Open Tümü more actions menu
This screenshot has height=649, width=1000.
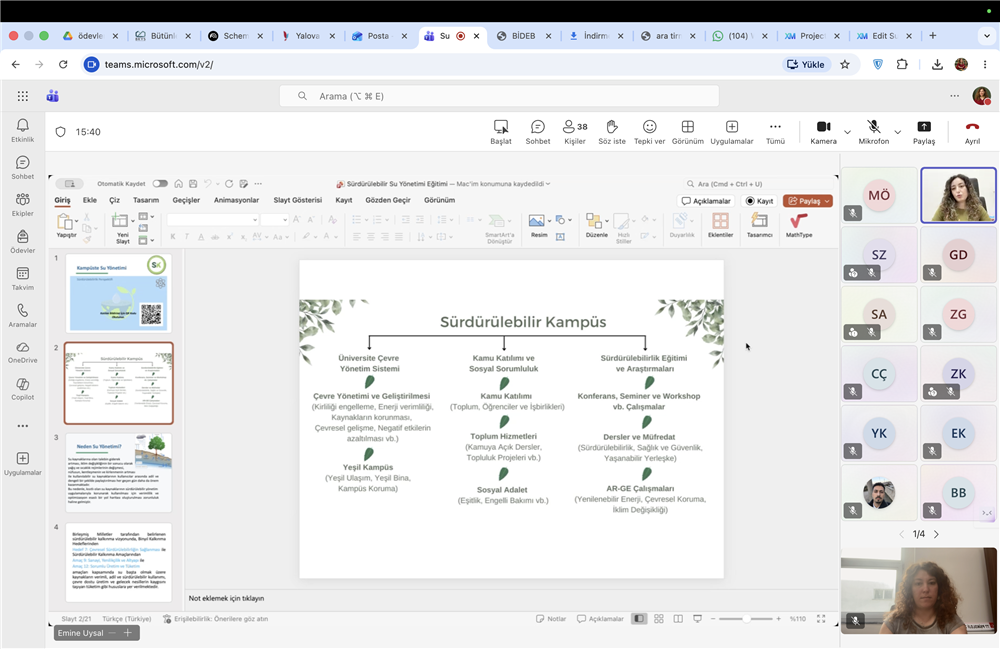click(775, 132)
